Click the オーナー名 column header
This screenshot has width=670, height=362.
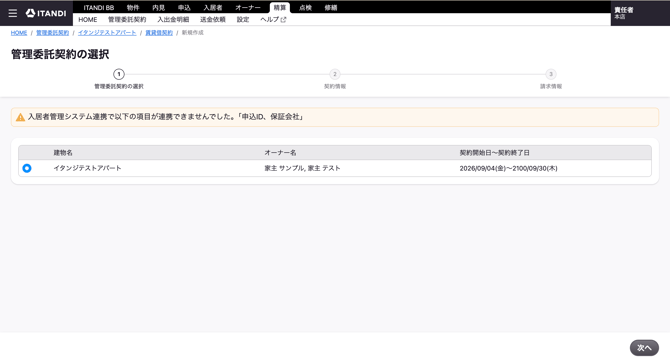click(280, 153)
